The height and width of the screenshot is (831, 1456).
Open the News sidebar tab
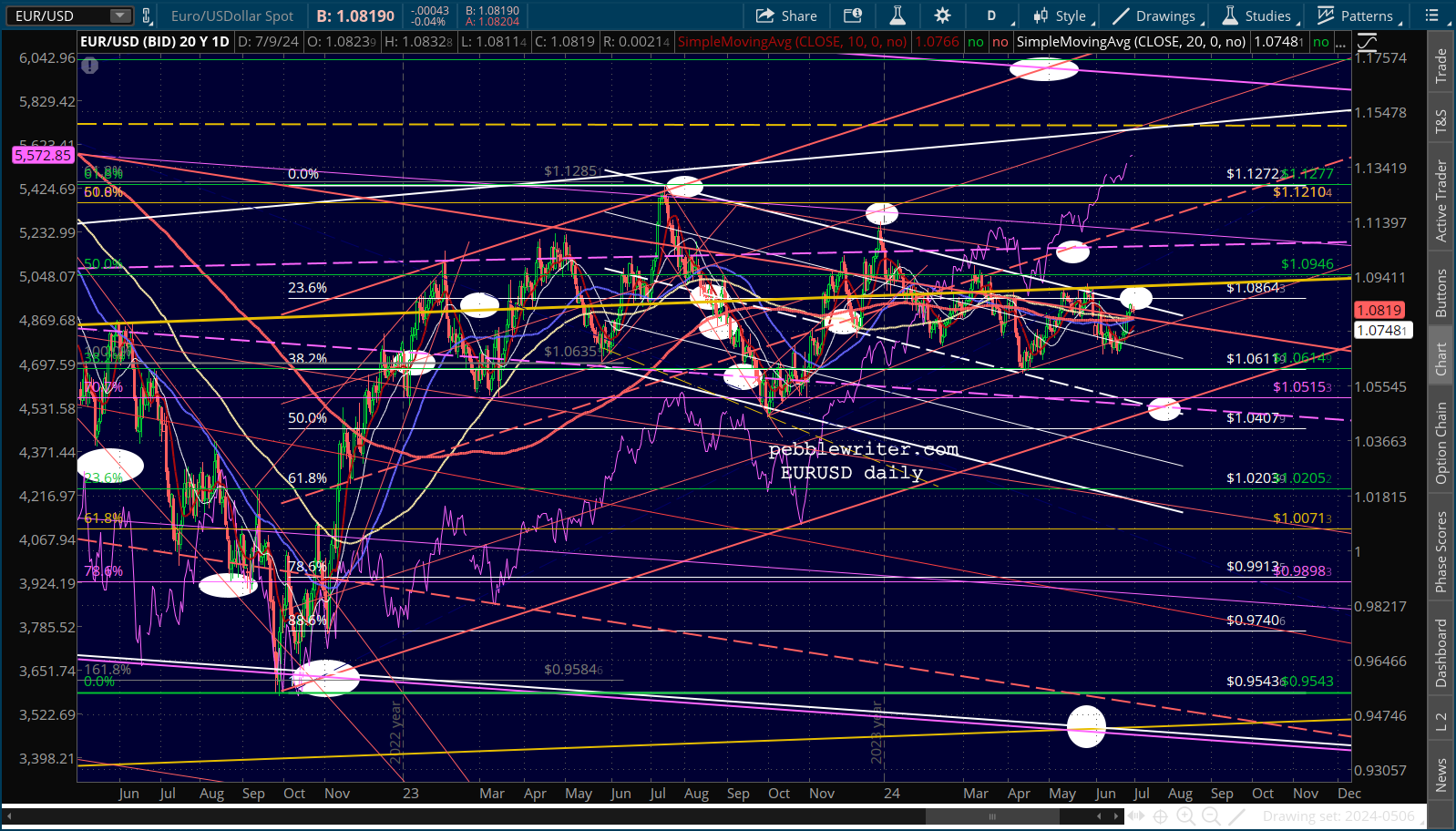click(1441, 775)
